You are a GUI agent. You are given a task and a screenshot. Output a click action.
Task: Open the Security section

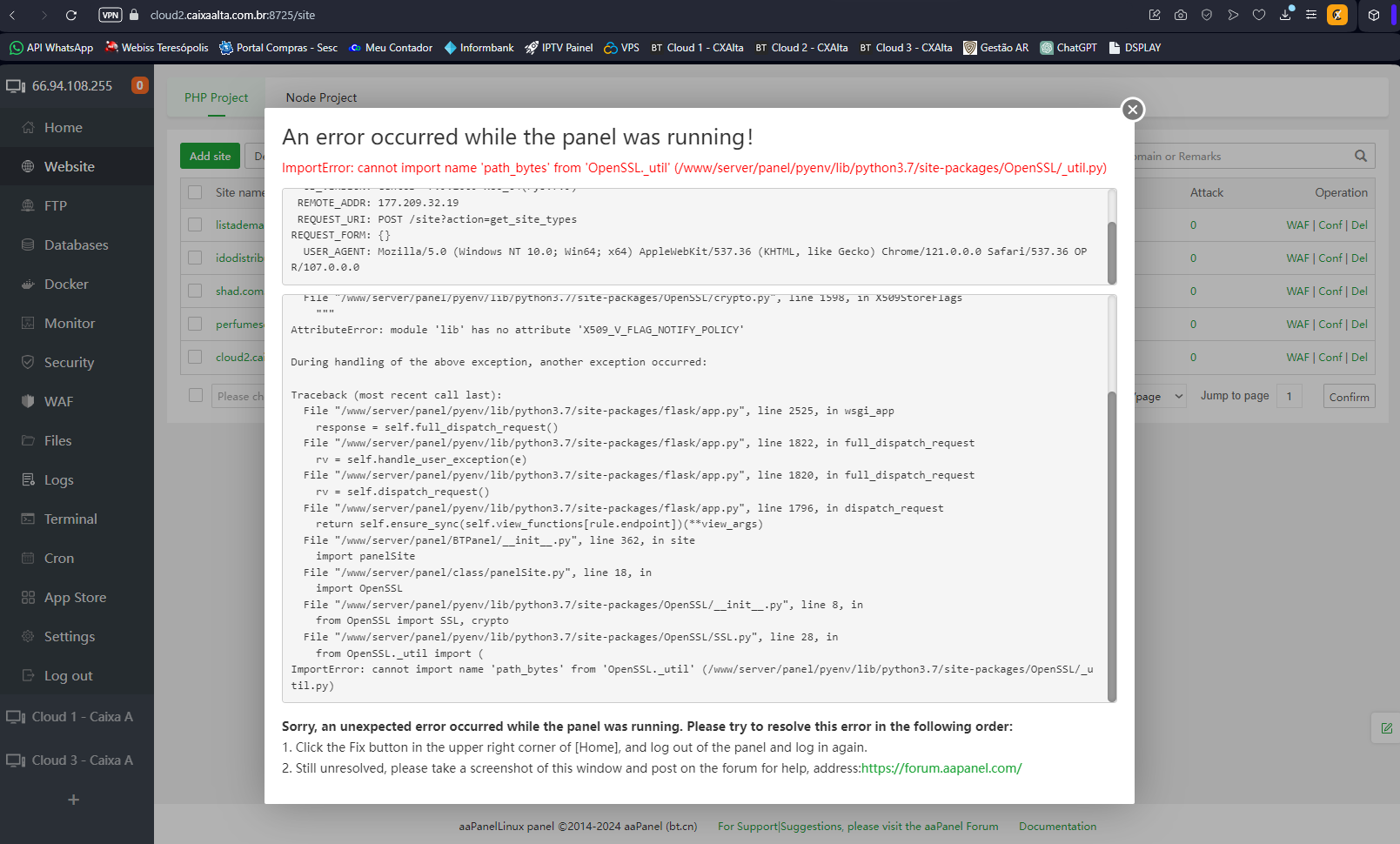(68, 362)
